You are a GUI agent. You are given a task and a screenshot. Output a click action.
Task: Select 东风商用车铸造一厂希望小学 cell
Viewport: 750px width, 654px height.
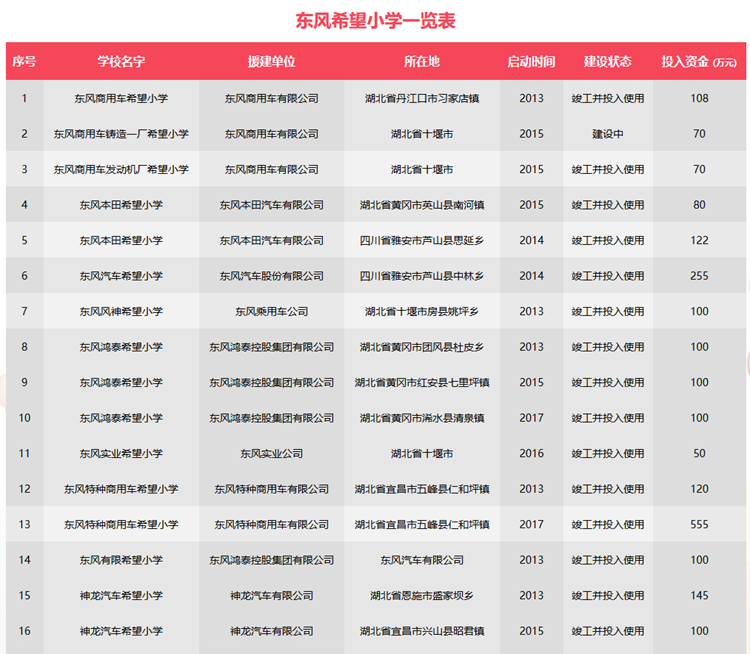pyautogui.click(x=121, y=134)
